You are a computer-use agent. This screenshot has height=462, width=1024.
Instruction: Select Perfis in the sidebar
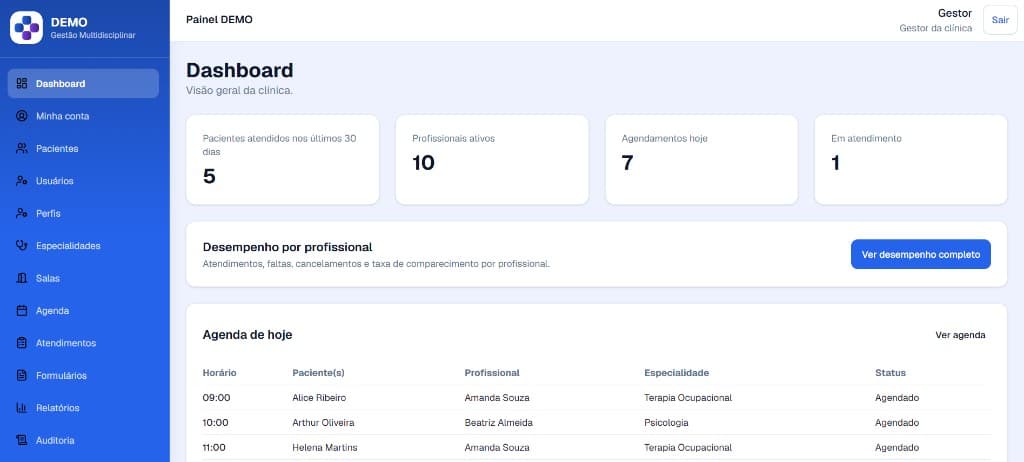coord(83,213)
